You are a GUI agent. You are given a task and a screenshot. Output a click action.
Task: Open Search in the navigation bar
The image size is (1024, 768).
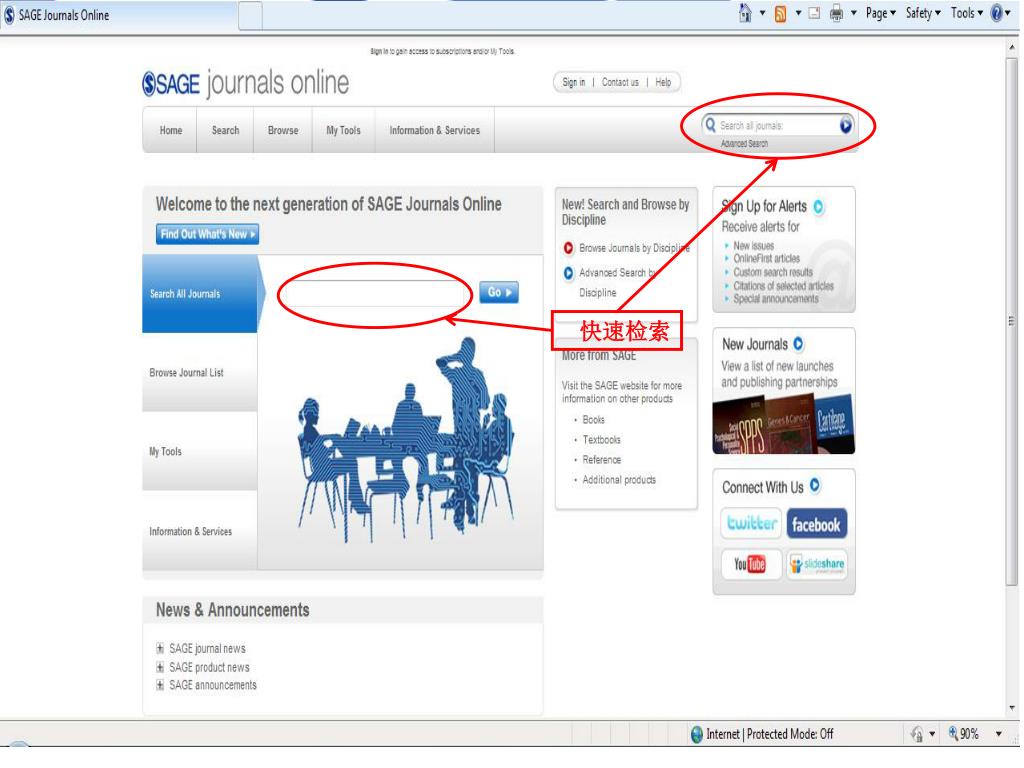(x=225, y=131)
